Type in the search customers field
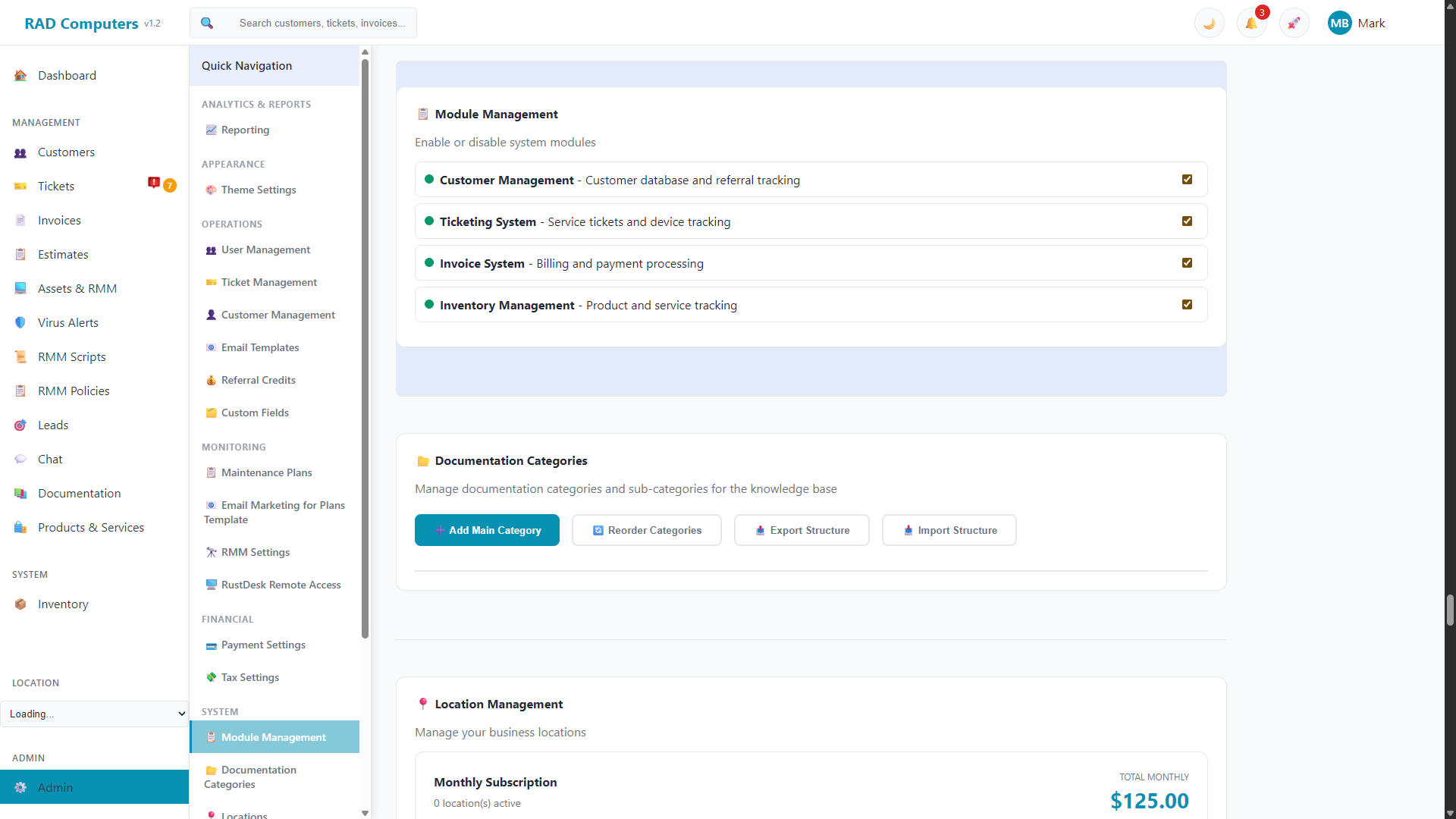This screenshot has height=819, width=1456. click(322, 23)
